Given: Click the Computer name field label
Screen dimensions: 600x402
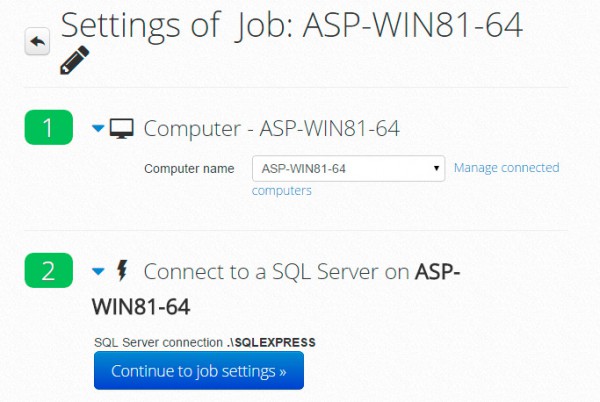Looking at the screenshot, I should click(x=189, y=169).
